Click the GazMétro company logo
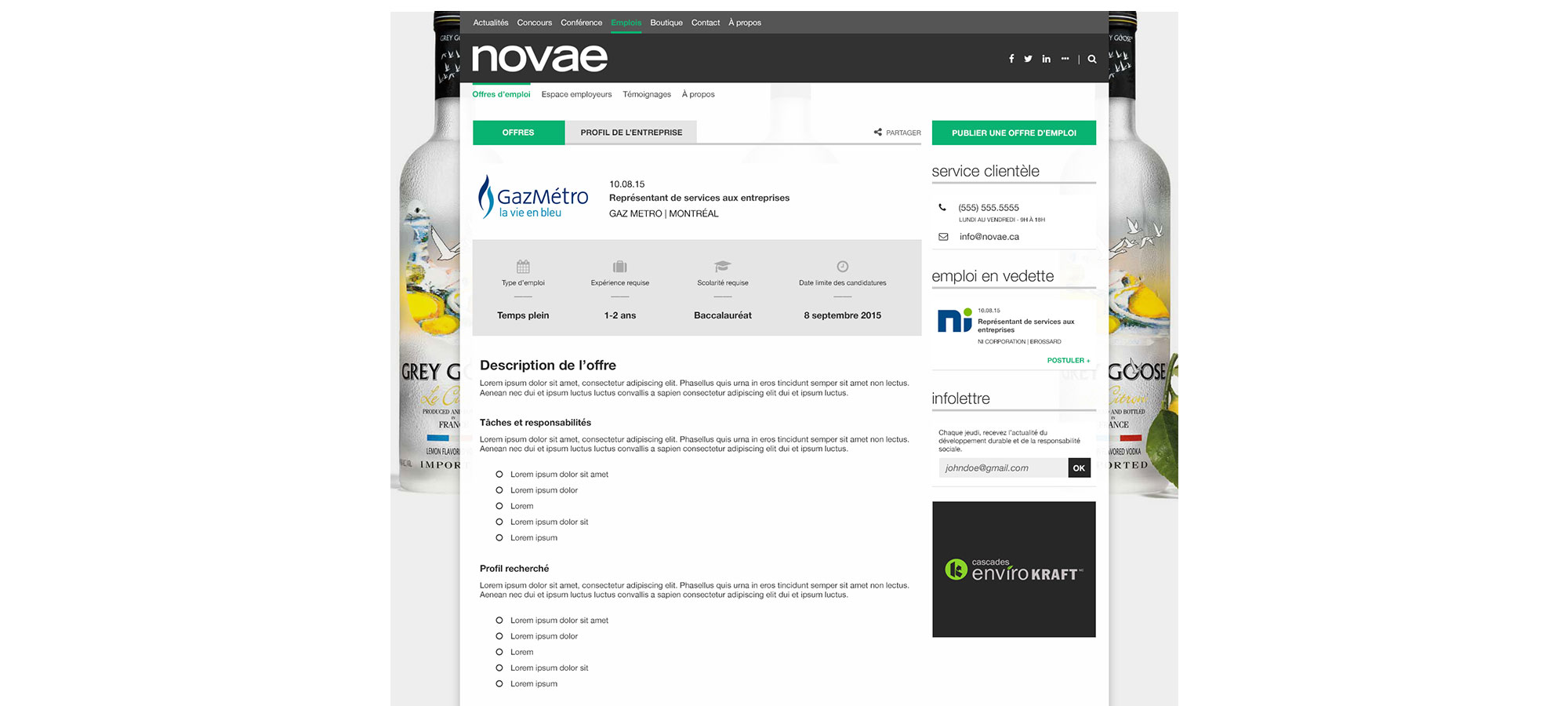1568x706 pixels. [x=534, y=197]
